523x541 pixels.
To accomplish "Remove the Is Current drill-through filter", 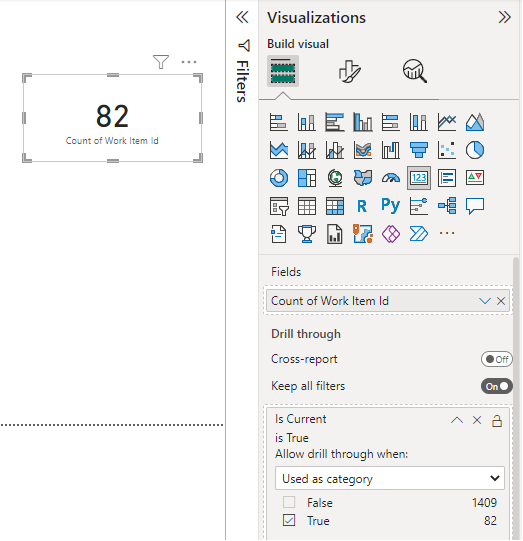I will coord(477,420).
